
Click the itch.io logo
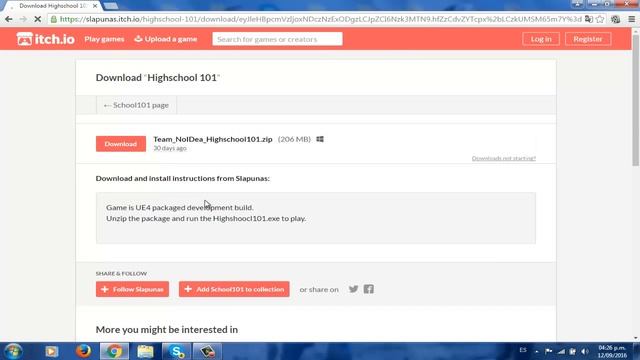point(45,39)
